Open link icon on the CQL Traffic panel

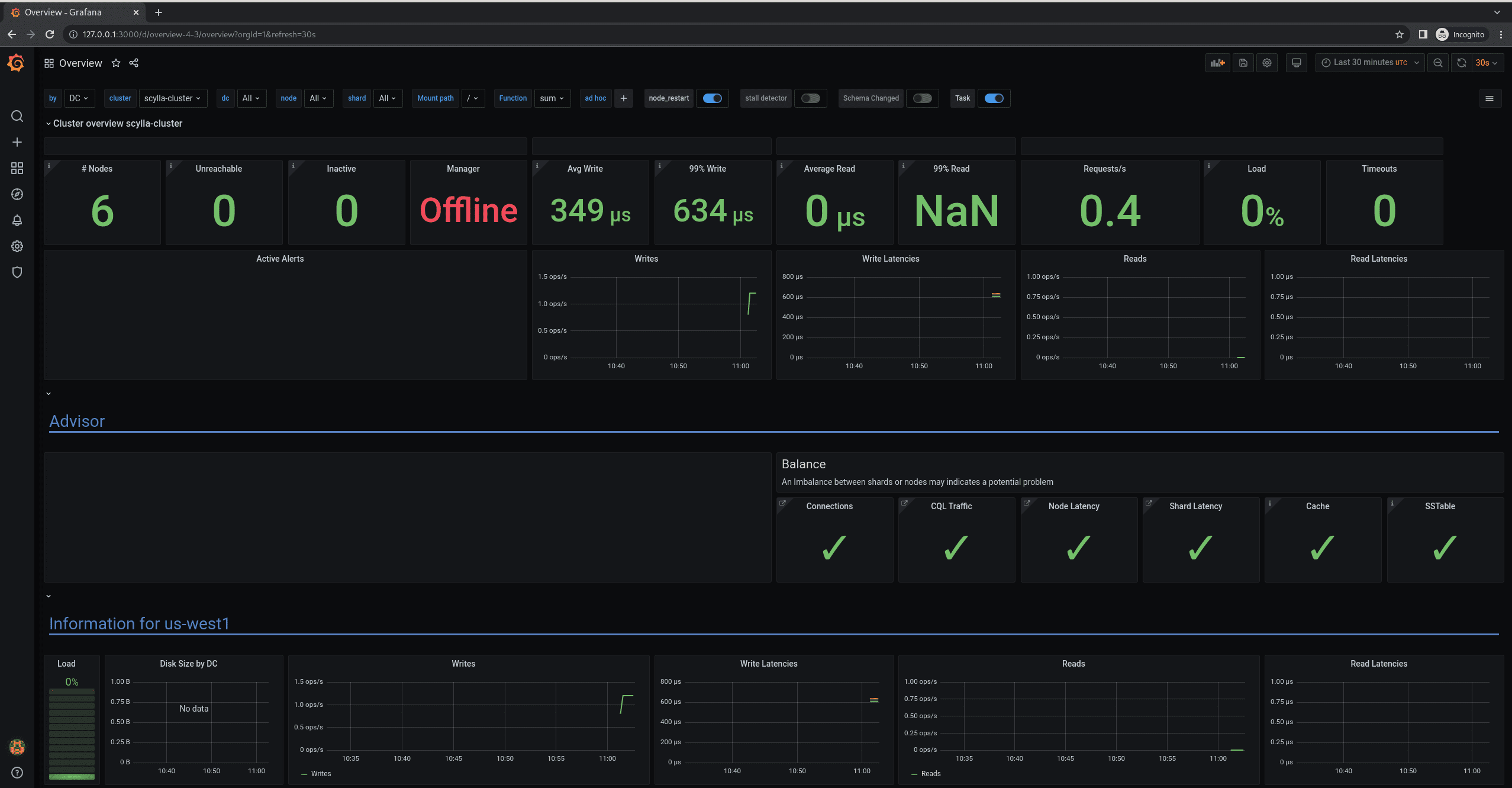[x=904, y=503]
